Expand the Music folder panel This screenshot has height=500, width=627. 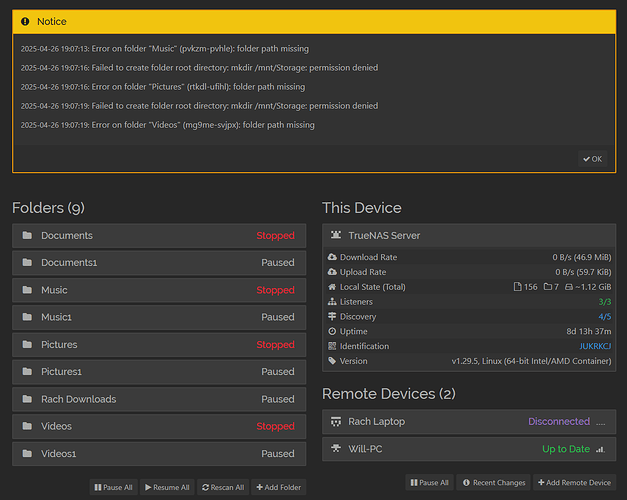click(x=159, y=290)
